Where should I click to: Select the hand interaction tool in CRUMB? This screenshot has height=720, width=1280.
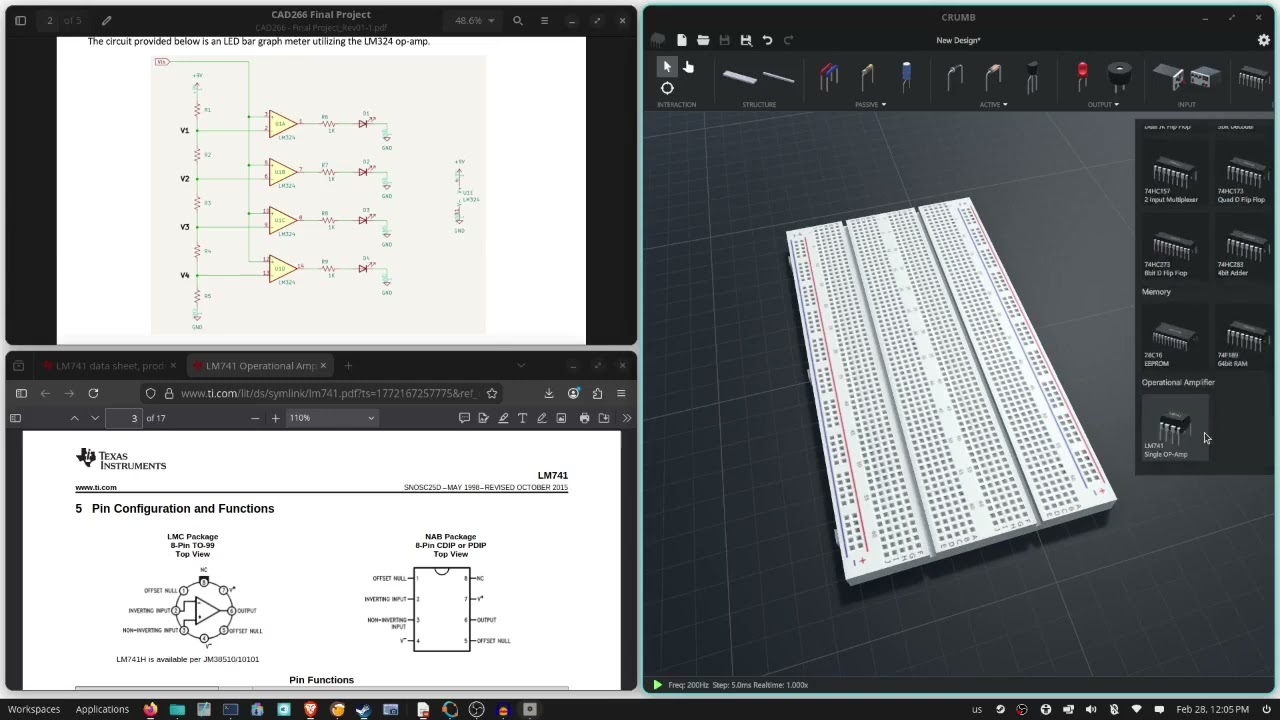pos(689,67)
